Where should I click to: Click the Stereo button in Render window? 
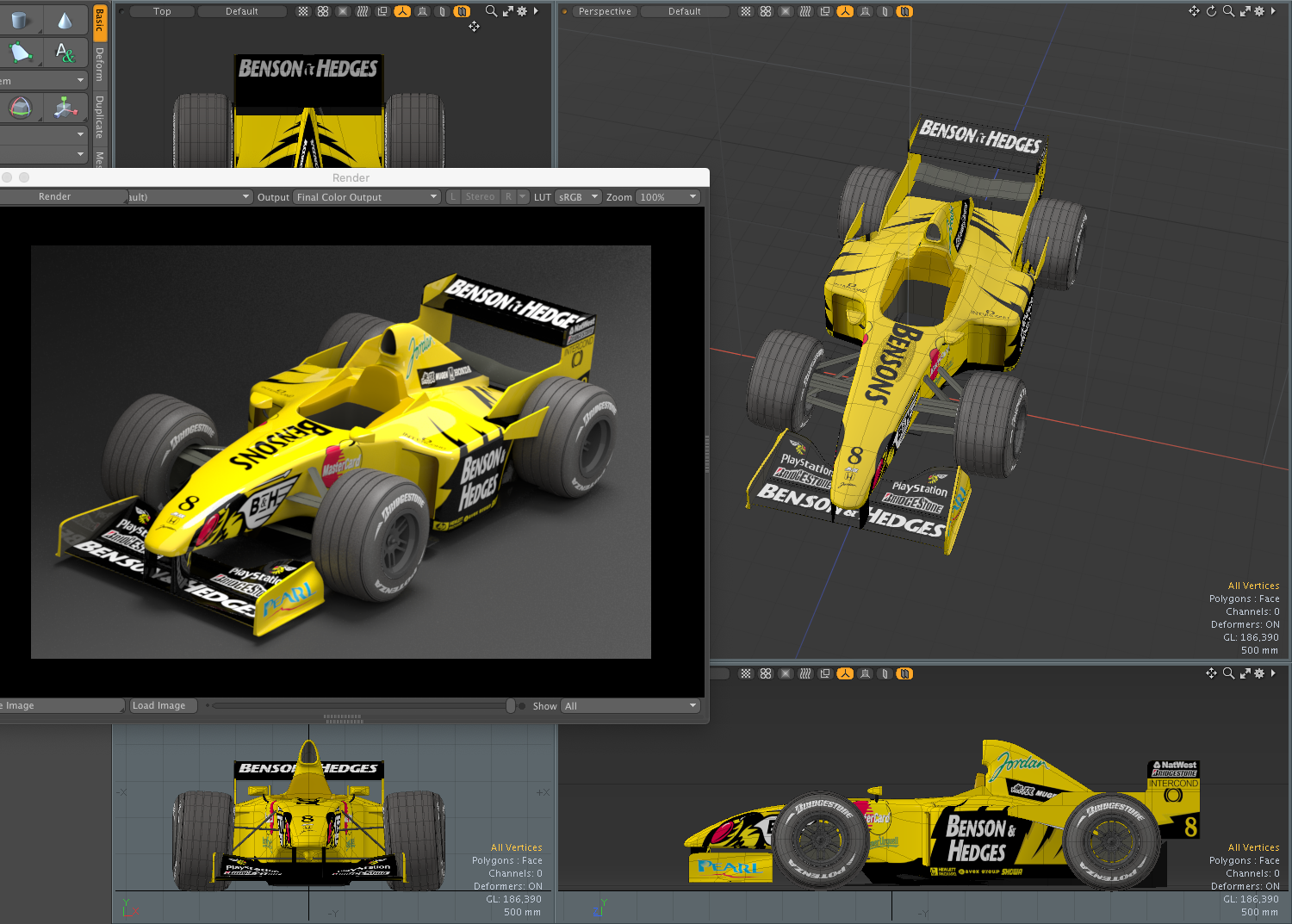tap(480, 197)
